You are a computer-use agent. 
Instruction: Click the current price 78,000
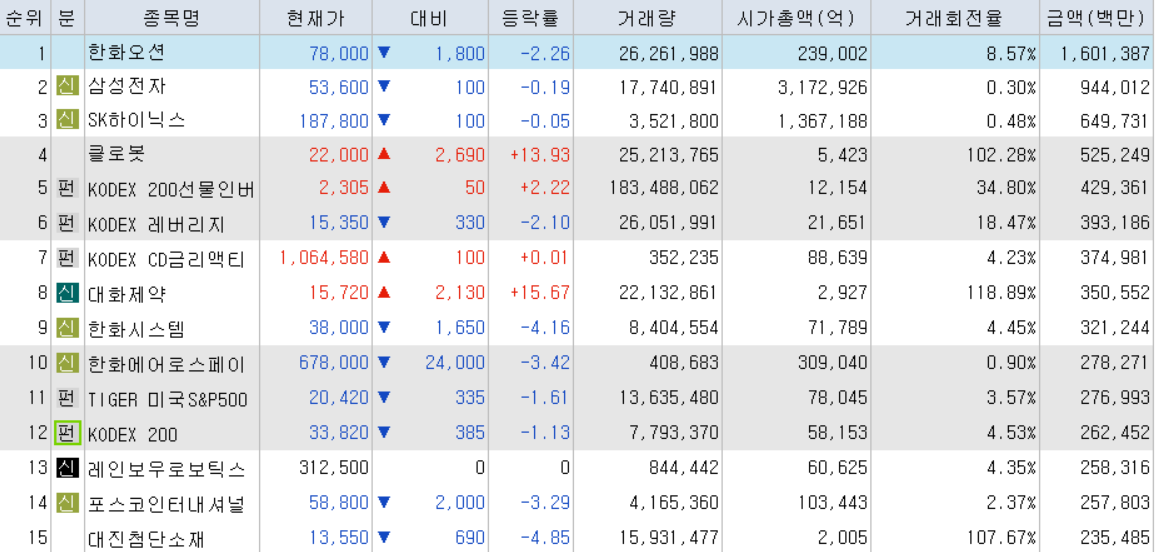coord(339,53)
